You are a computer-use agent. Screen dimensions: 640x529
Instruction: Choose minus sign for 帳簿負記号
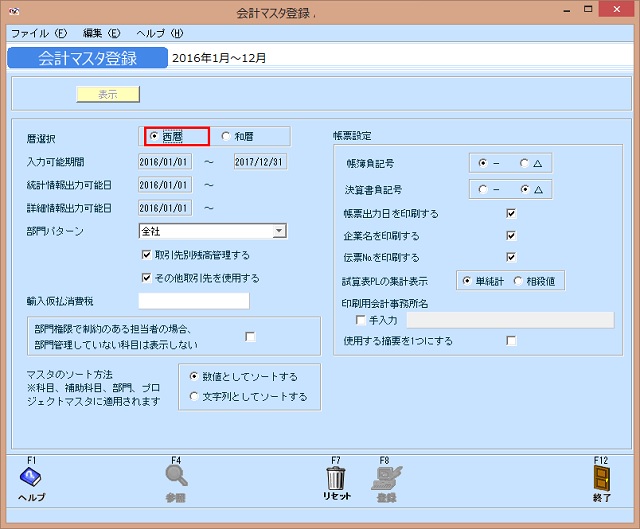[x=483, y=163]
